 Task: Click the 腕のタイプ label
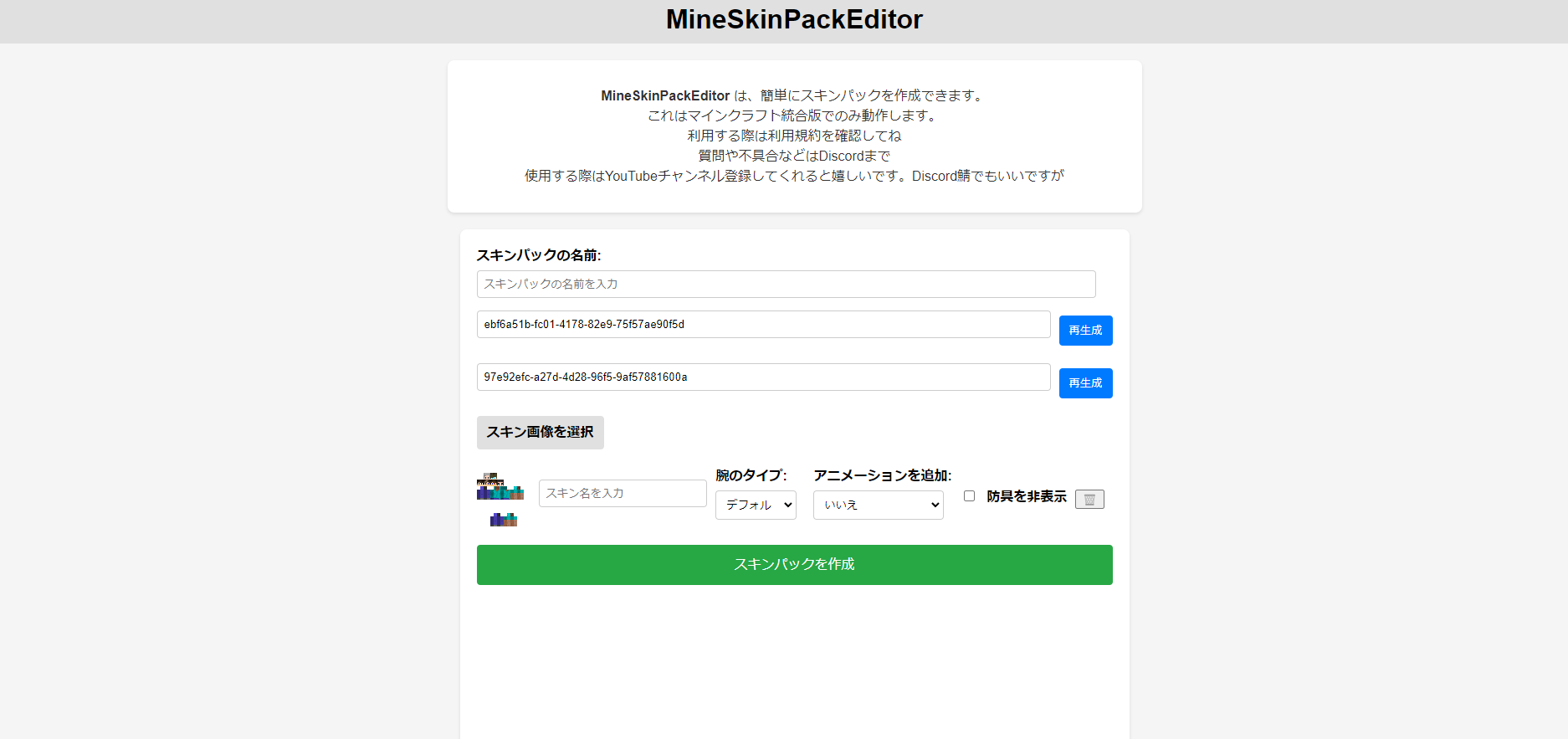[x=751, y=475]
